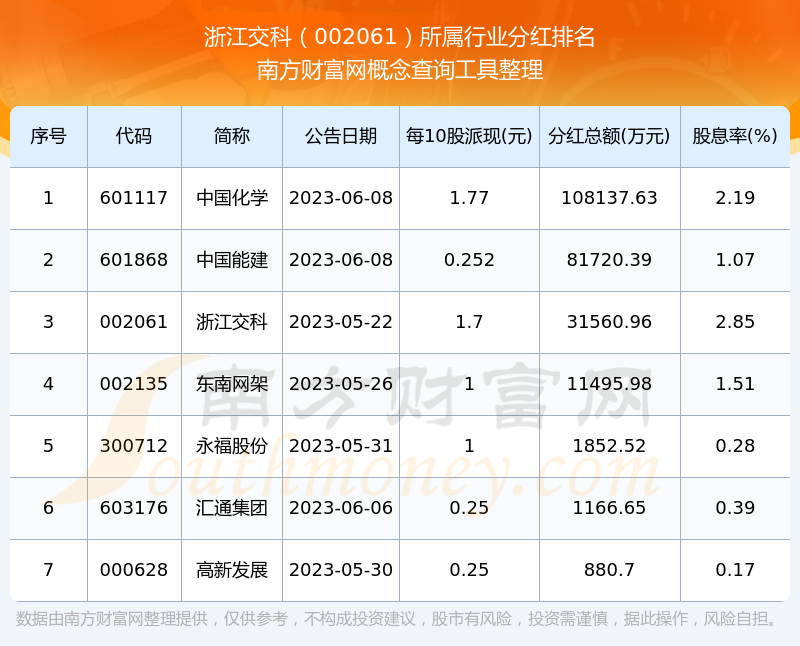Click date 2023-05-26
The width and height of the screenshot is (800, 646).
(341, 384)
